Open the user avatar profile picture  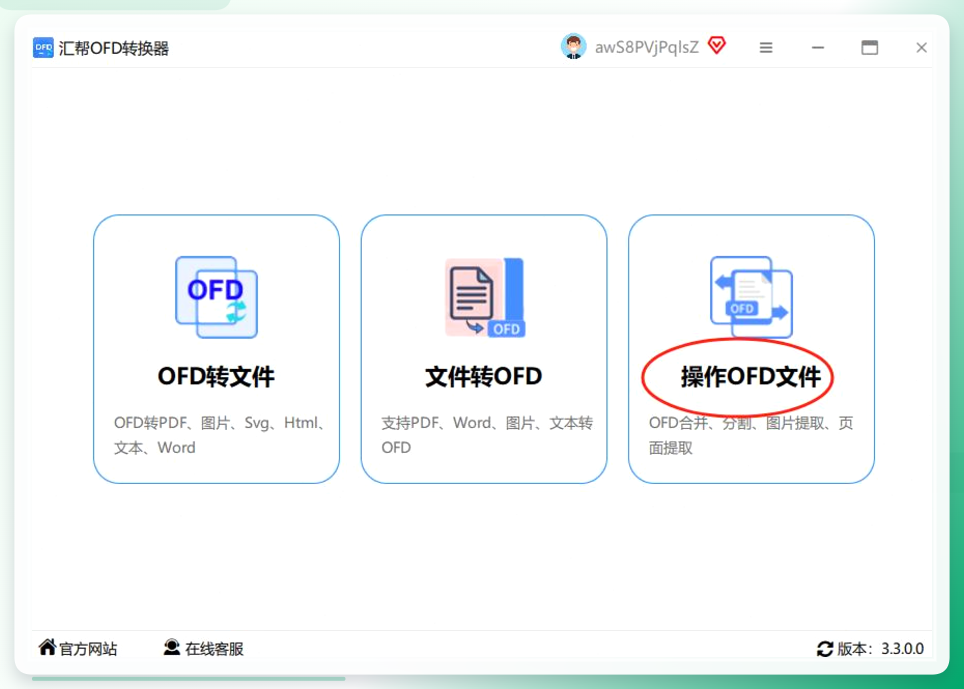click(574, 47)
